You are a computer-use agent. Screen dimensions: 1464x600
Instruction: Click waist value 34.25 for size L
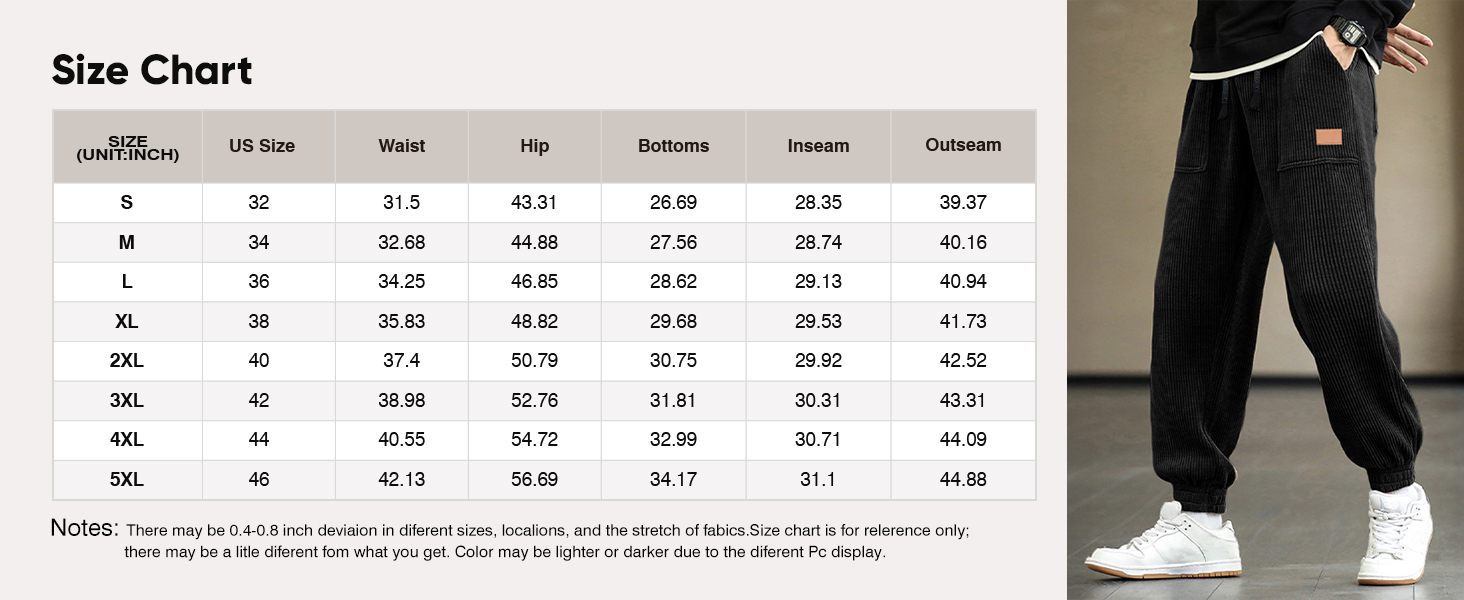click(402, 282)
